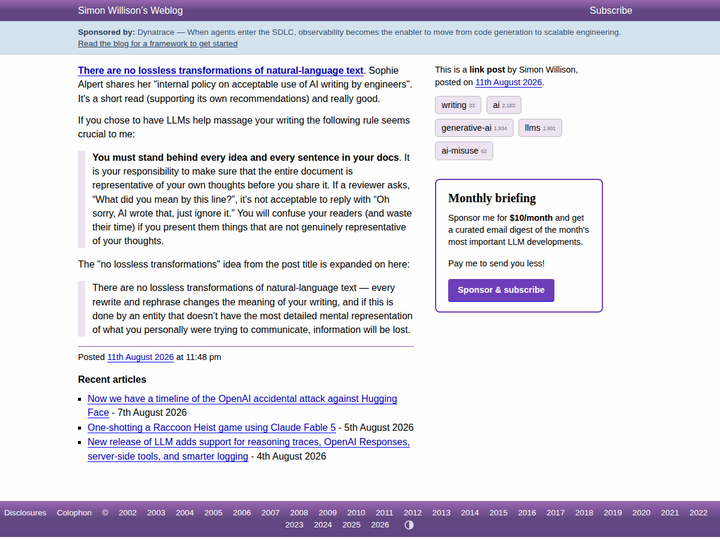Click the Sponsor & subscribe button
This screenshot has width=720, height=540.
click(x=501, y=290)
